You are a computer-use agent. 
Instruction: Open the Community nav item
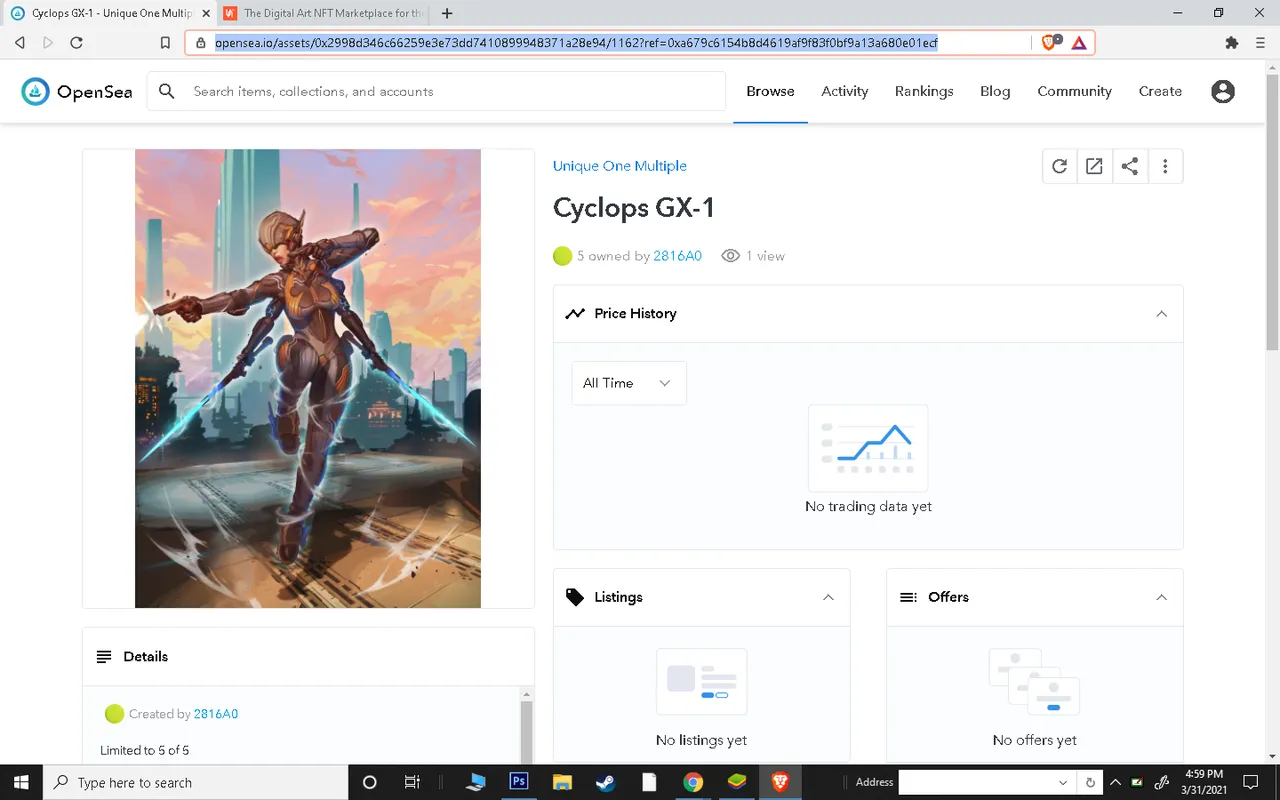pyautogui.click(x=1074, y=91)
